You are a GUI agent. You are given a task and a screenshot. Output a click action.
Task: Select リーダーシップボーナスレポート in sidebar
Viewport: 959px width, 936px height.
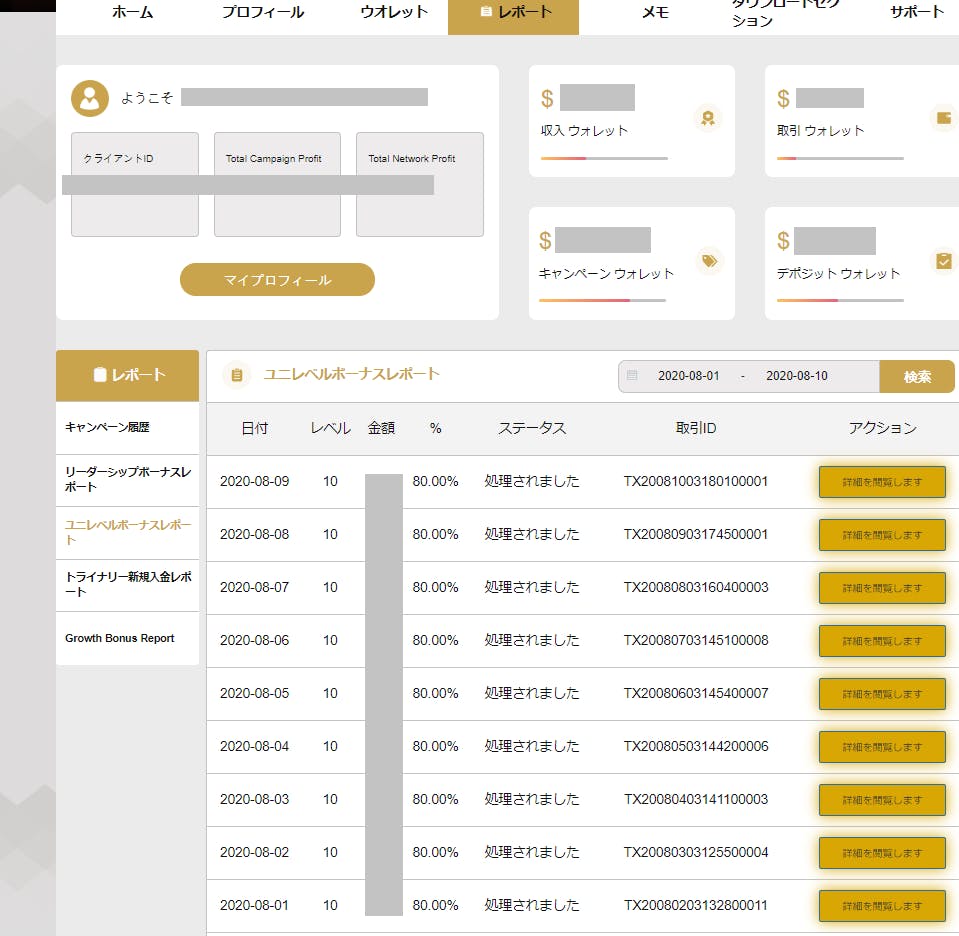[x=127, y=479]
